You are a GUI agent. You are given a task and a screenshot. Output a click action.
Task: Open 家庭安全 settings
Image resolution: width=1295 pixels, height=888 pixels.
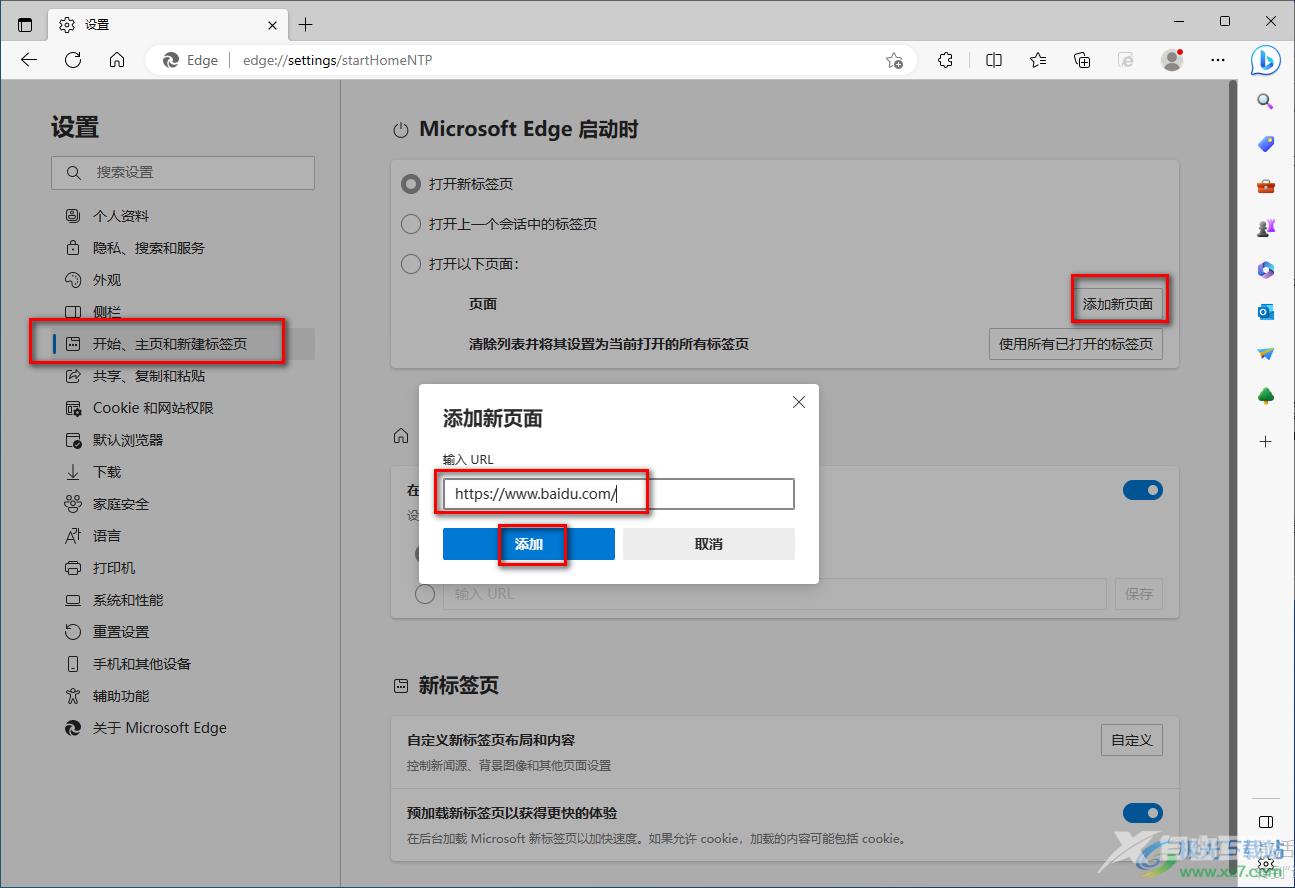[x=121, y=504]
